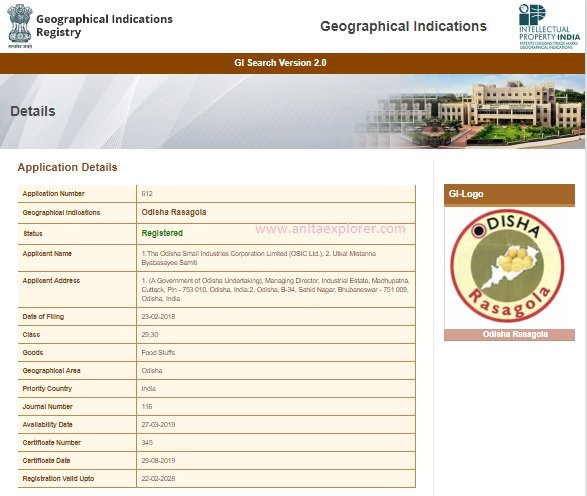Open the Odisha Rasagola GI logo image
The height and width of the screenshot is (496, 587).
pyautogui.click(x=507, y=265)
